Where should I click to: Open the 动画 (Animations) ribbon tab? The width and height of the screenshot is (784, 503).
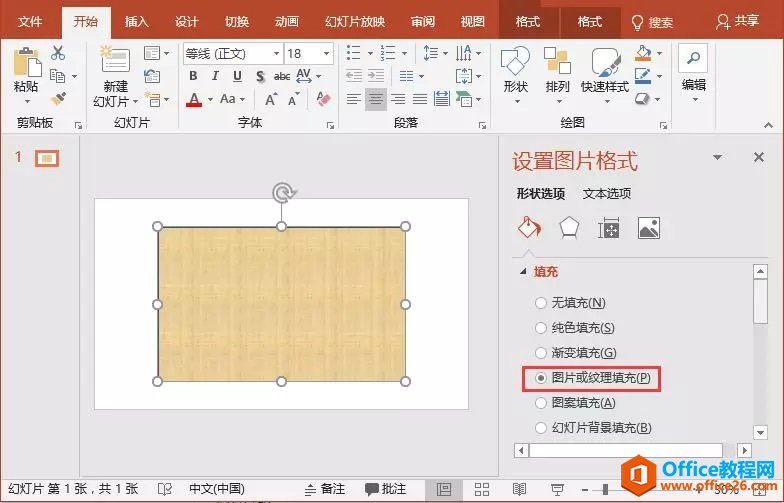[286, 22]
